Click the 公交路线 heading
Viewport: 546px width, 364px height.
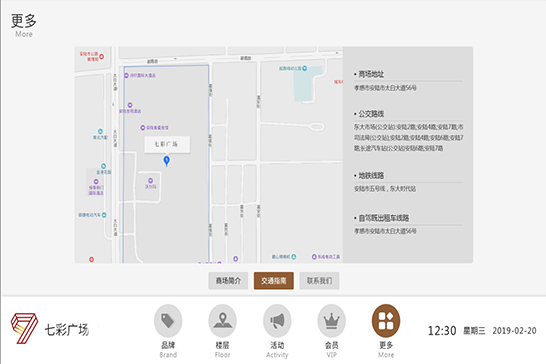tap(371, 114)
